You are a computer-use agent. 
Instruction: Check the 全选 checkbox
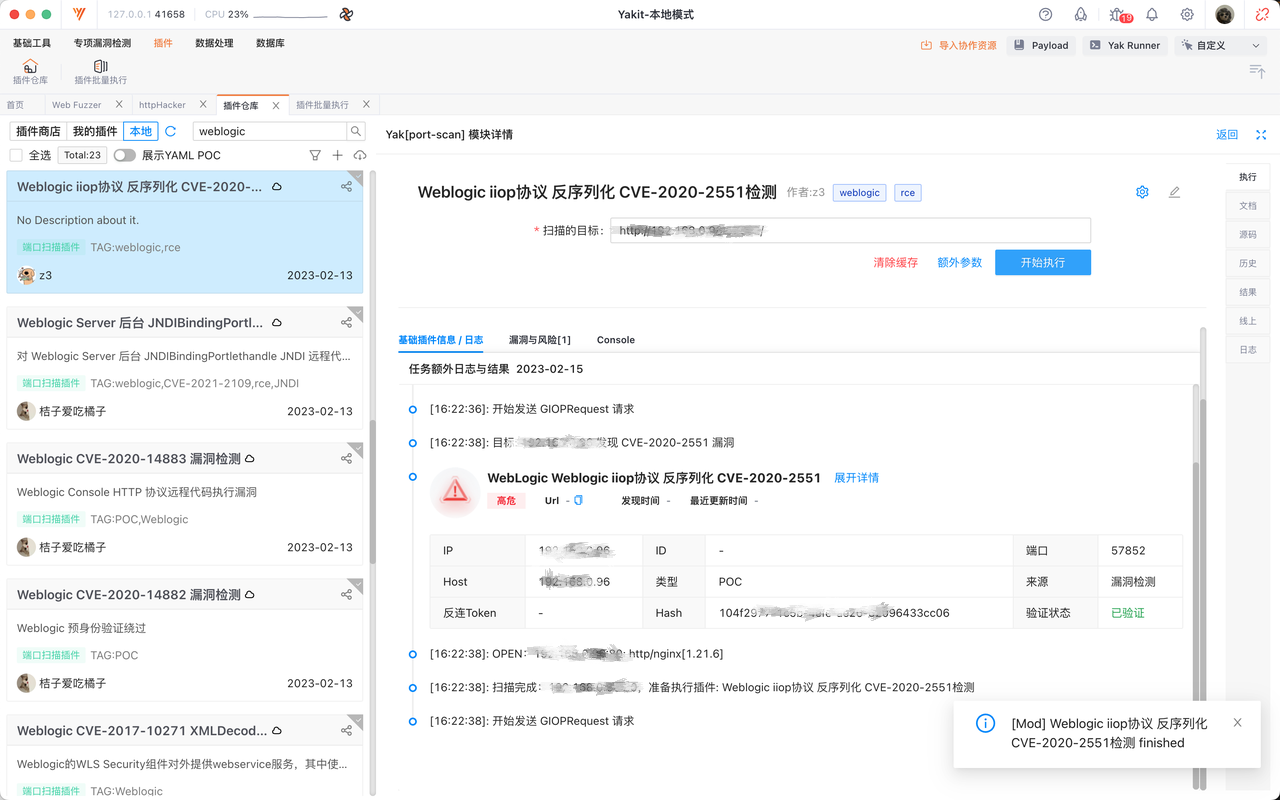point(16,155)
